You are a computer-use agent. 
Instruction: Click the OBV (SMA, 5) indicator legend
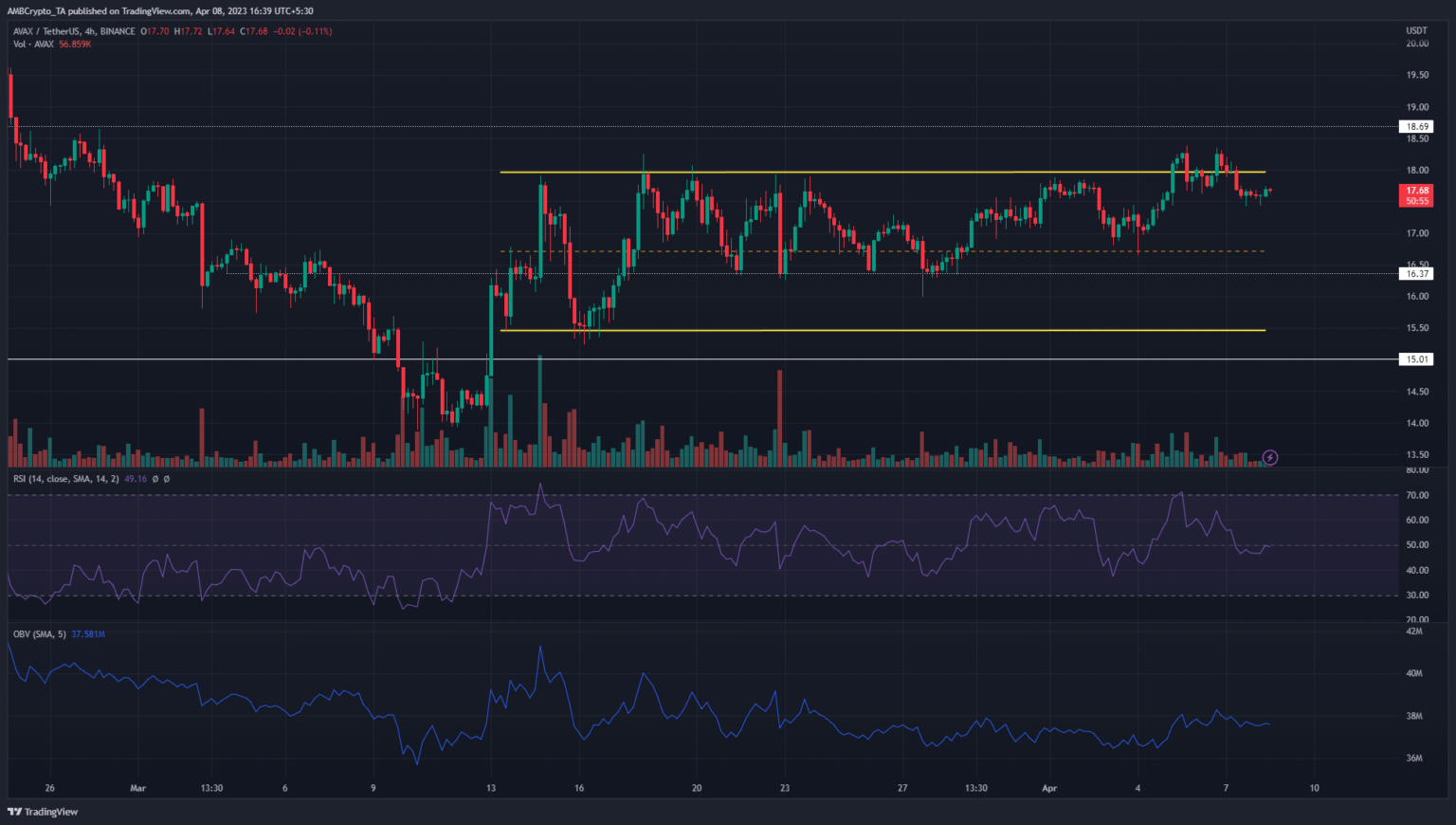click(39, 633)
